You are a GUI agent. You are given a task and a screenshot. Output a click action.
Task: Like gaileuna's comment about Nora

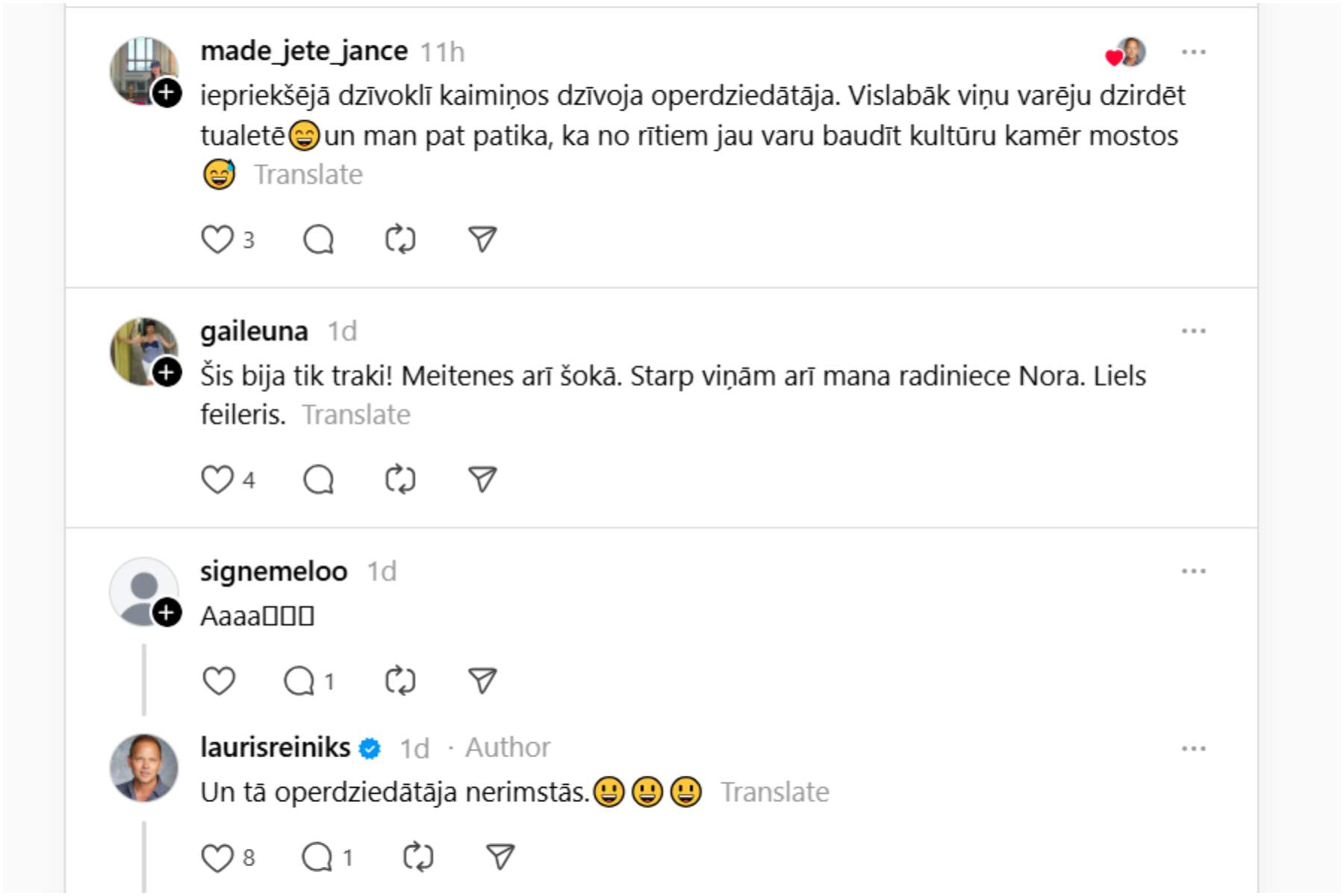[x=218, y=479]
